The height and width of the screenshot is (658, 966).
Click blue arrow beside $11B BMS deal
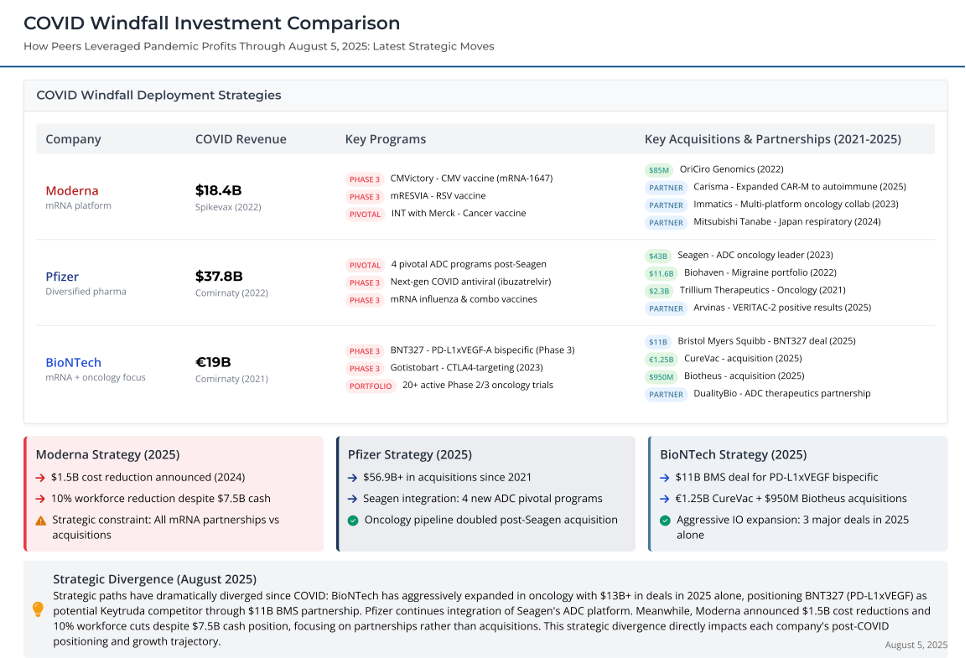coord(665,477)
